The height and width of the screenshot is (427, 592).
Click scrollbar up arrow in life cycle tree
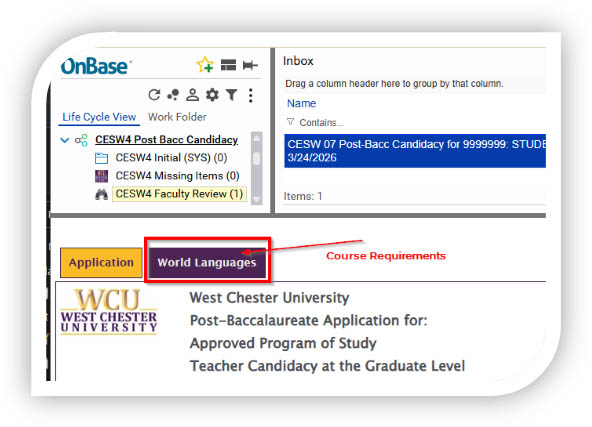(x=257, y=138)
